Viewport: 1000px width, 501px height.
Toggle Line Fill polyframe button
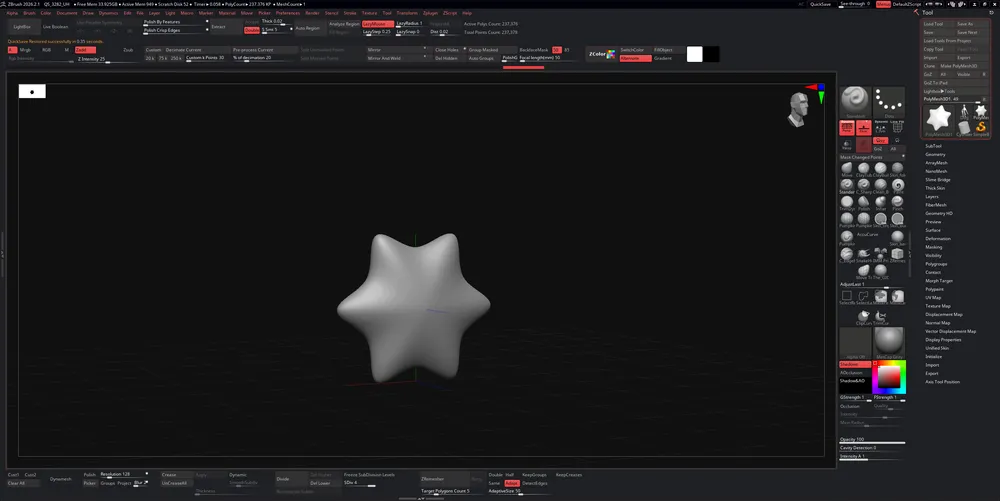(897, 126)
